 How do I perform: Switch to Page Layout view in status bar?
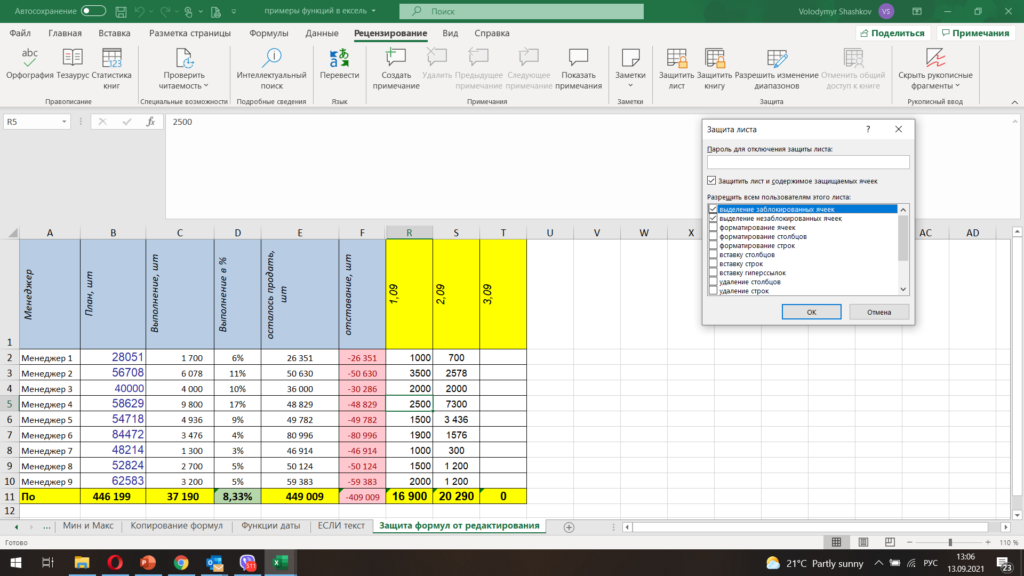point(863,542)
